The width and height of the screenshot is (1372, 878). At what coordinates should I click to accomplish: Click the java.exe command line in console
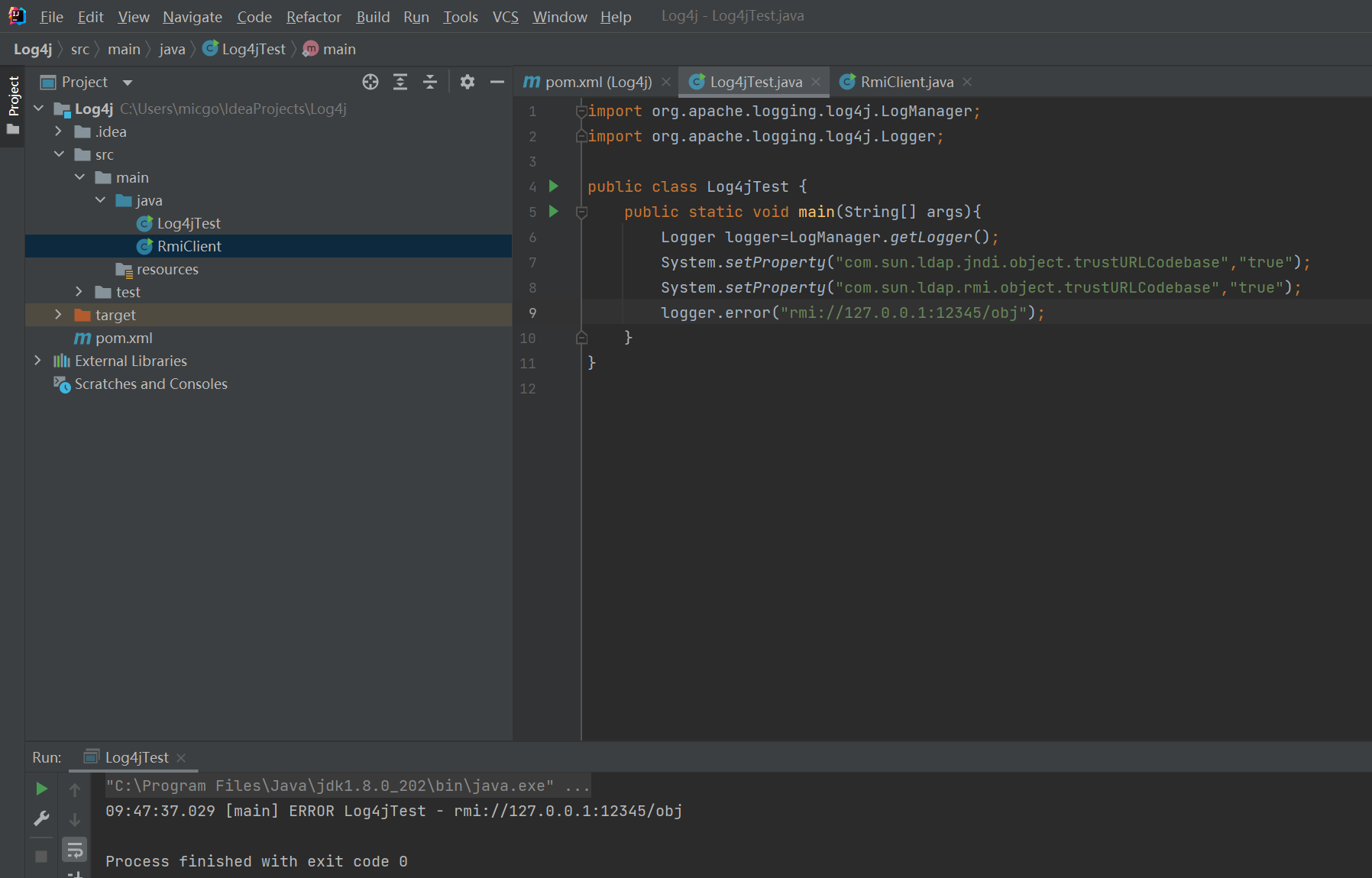pos(348,786)
